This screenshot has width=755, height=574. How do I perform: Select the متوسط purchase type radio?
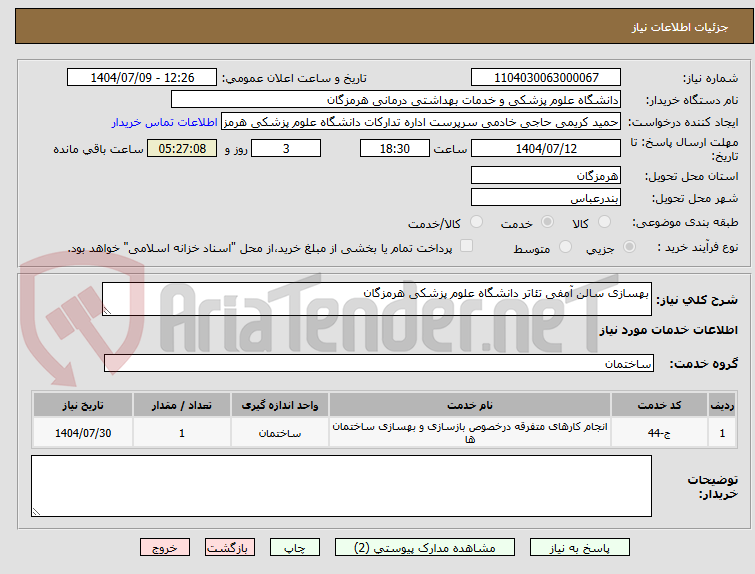[565, 247]
